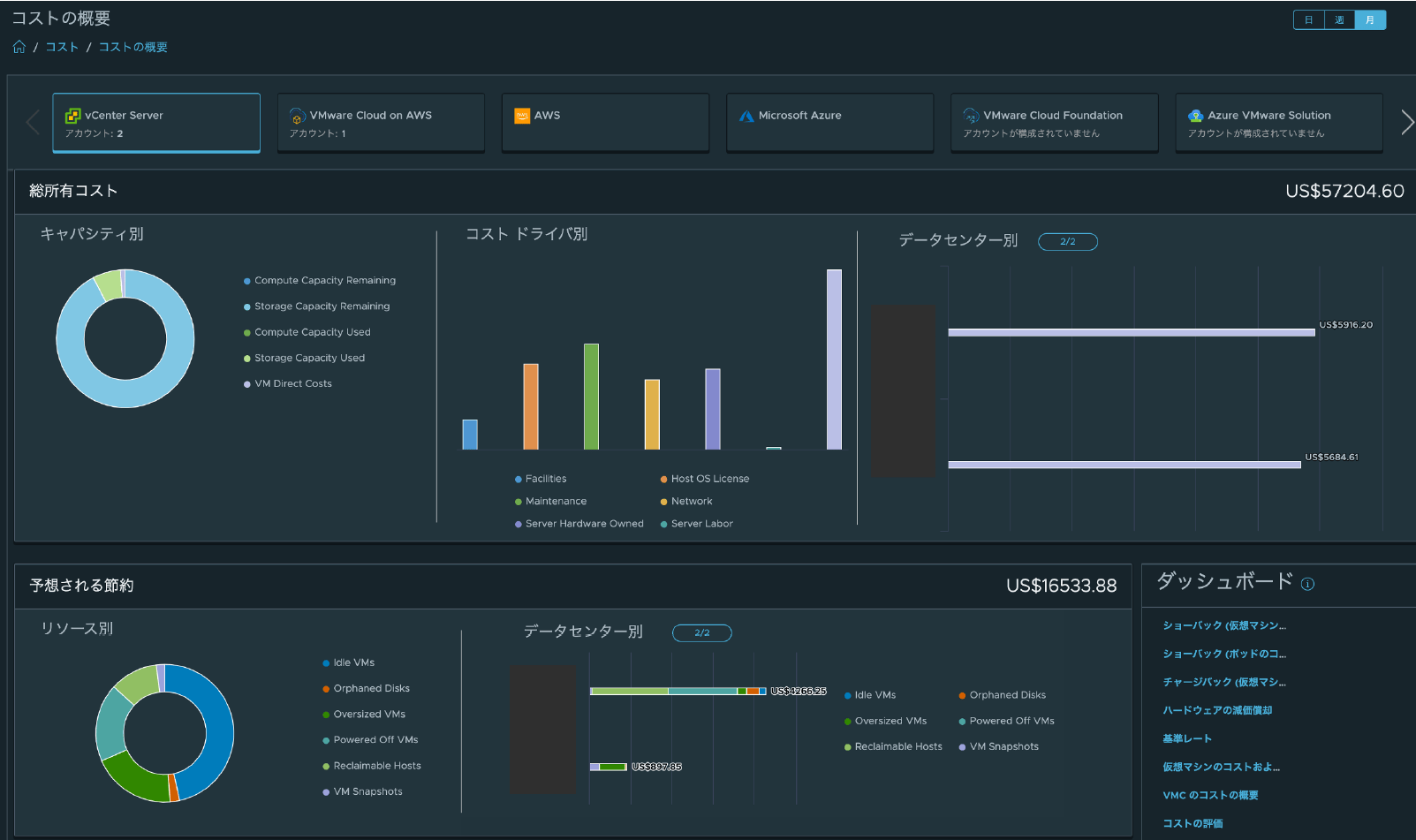Click info icon beside ダッシュボード heading

coord(1308,584)
